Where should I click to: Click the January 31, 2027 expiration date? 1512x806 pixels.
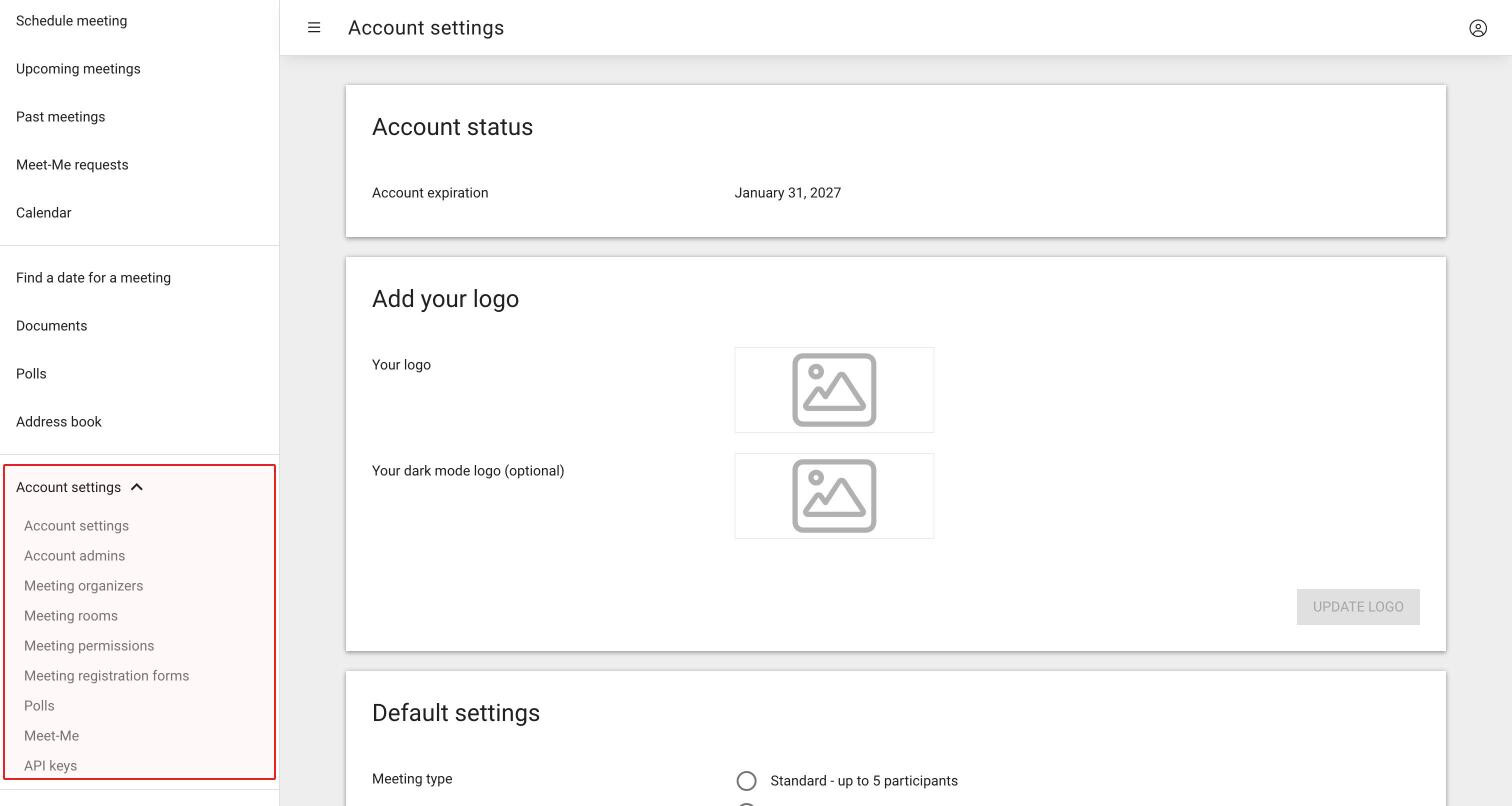(x=787, y=193)
